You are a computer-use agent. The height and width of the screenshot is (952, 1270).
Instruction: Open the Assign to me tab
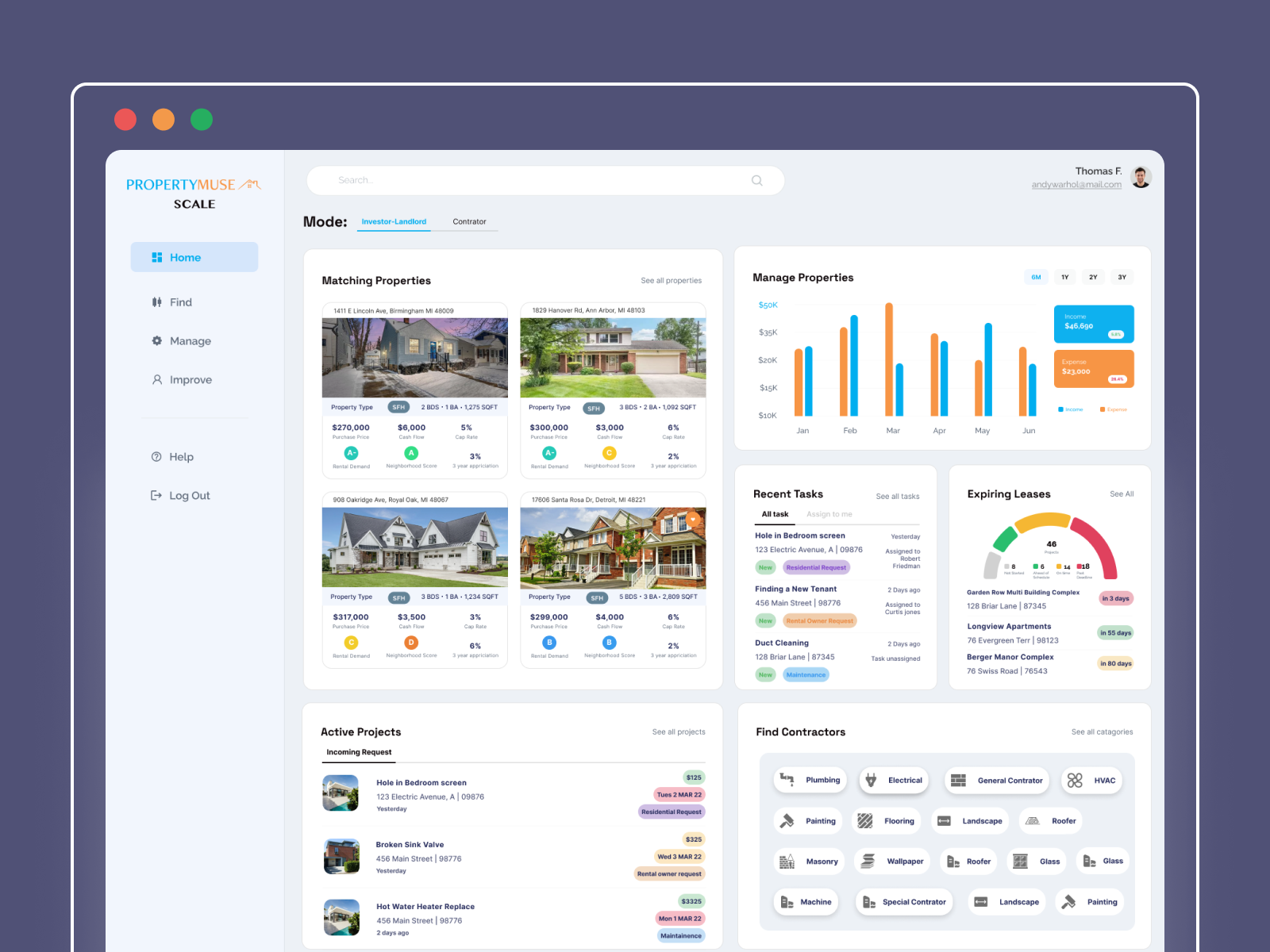(x=829, y=514)
